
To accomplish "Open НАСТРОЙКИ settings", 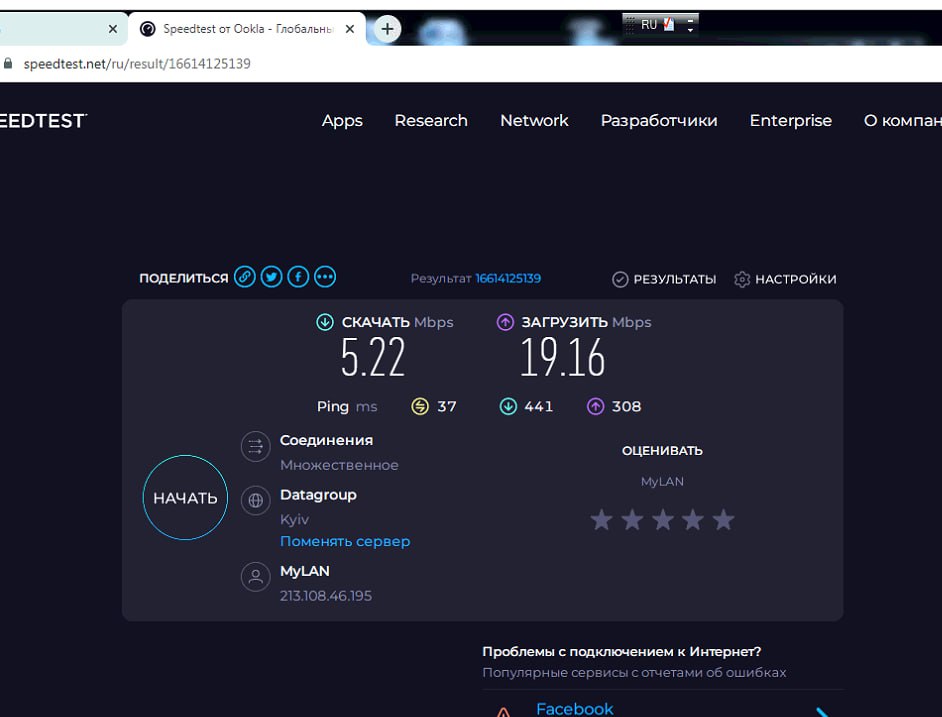I will [785, 279].
